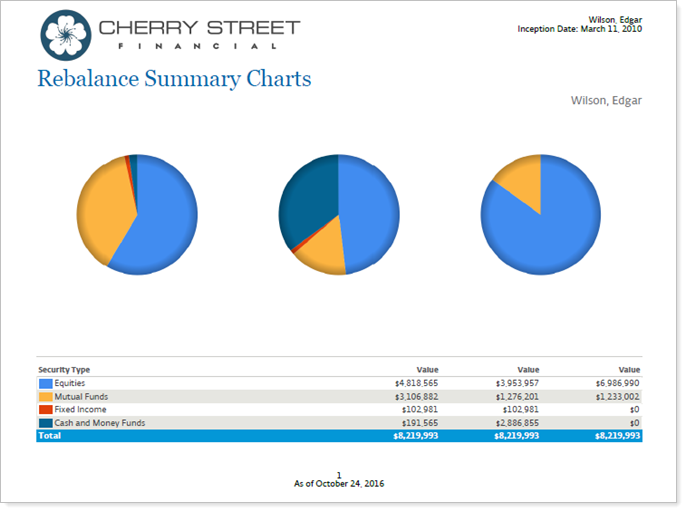The height and width of the screenshot is (512, 686).
Task: Click the Security Type column header
Action: pos(63,370)
